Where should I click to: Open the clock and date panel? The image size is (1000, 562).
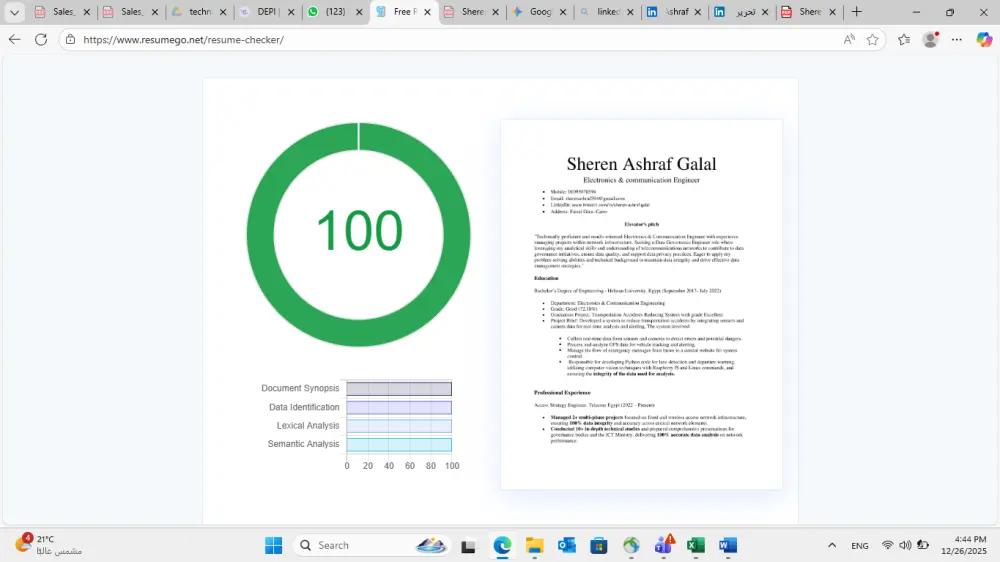pyautogui.click(x=964, y=545)
